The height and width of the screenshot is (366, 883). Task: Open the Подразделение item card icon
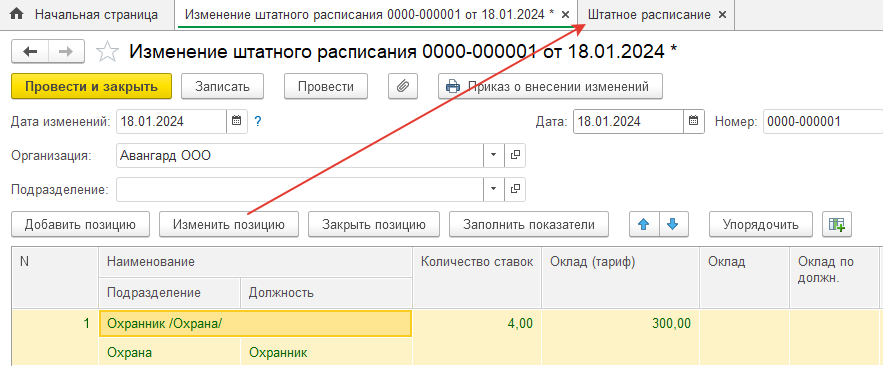(515, 189)
